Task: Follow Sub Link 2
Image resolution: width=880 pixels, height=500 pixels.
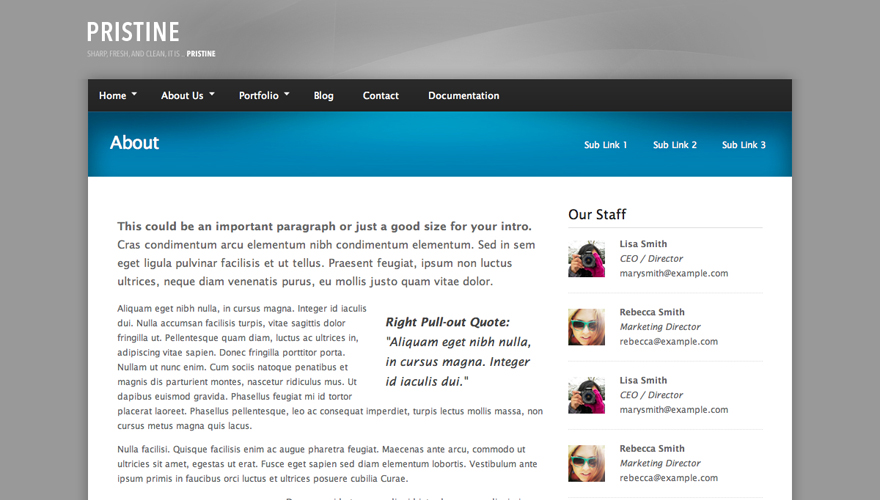Action: pos(675,145)
